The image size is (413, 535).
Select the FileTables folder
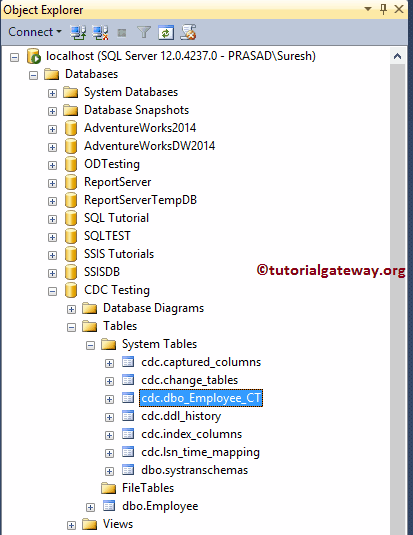pyautogui.click(x=148, y=488)
